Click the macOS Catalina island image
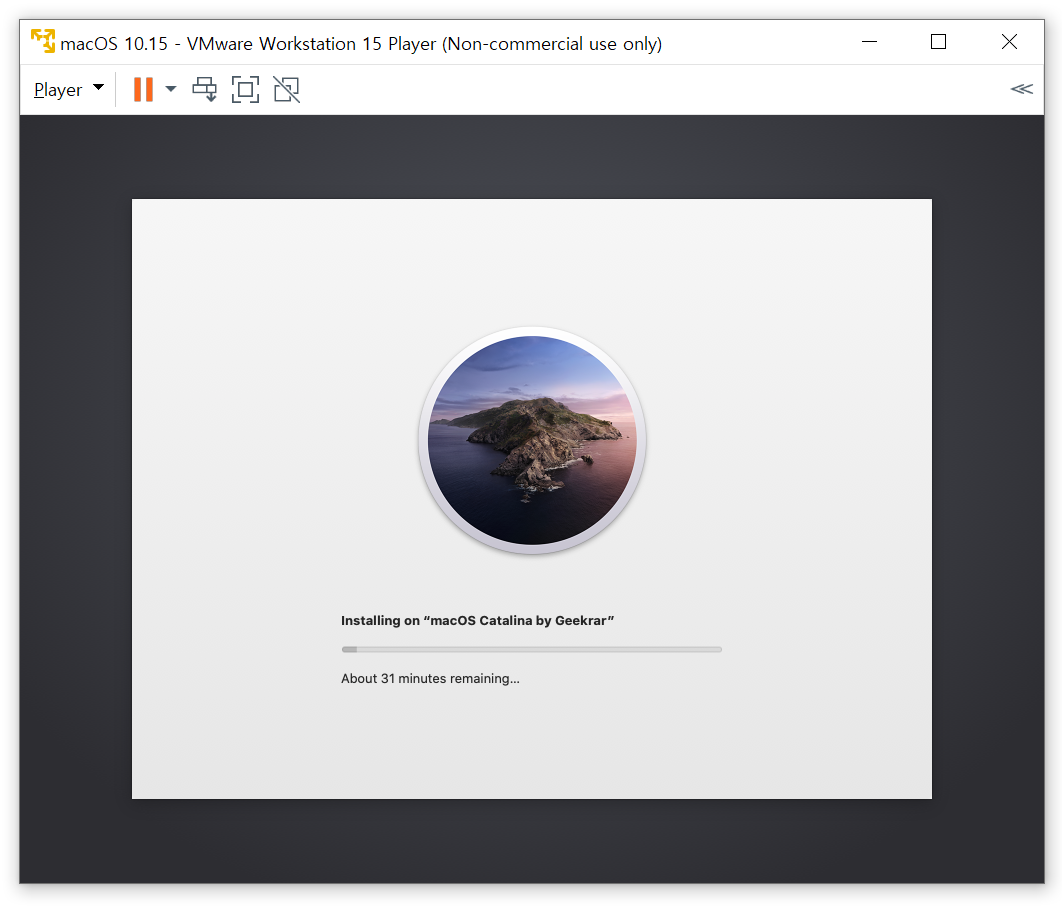This screenshot has height=906, width=1062. coord(532,440)
